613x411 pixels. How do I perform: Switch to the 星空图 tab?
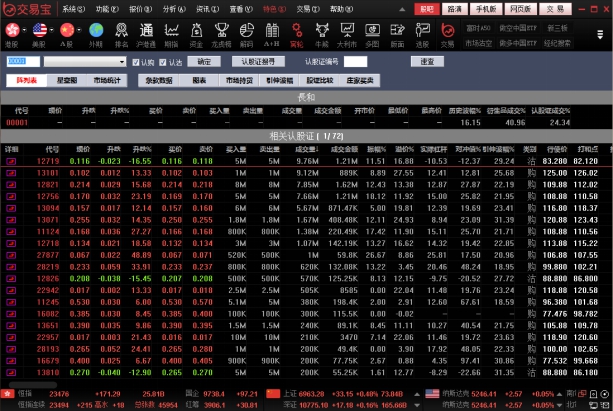tap(66, 79)
